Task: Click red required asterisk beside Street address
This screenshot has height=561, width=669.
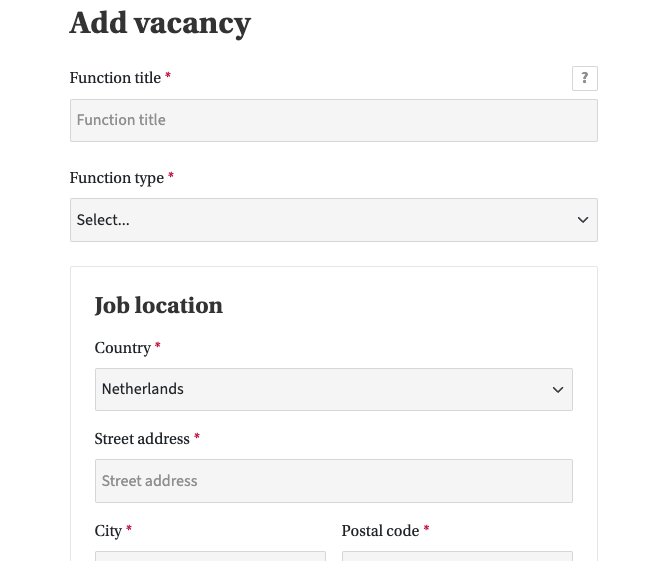Action: pyautogui.click(x=197, y=438)
